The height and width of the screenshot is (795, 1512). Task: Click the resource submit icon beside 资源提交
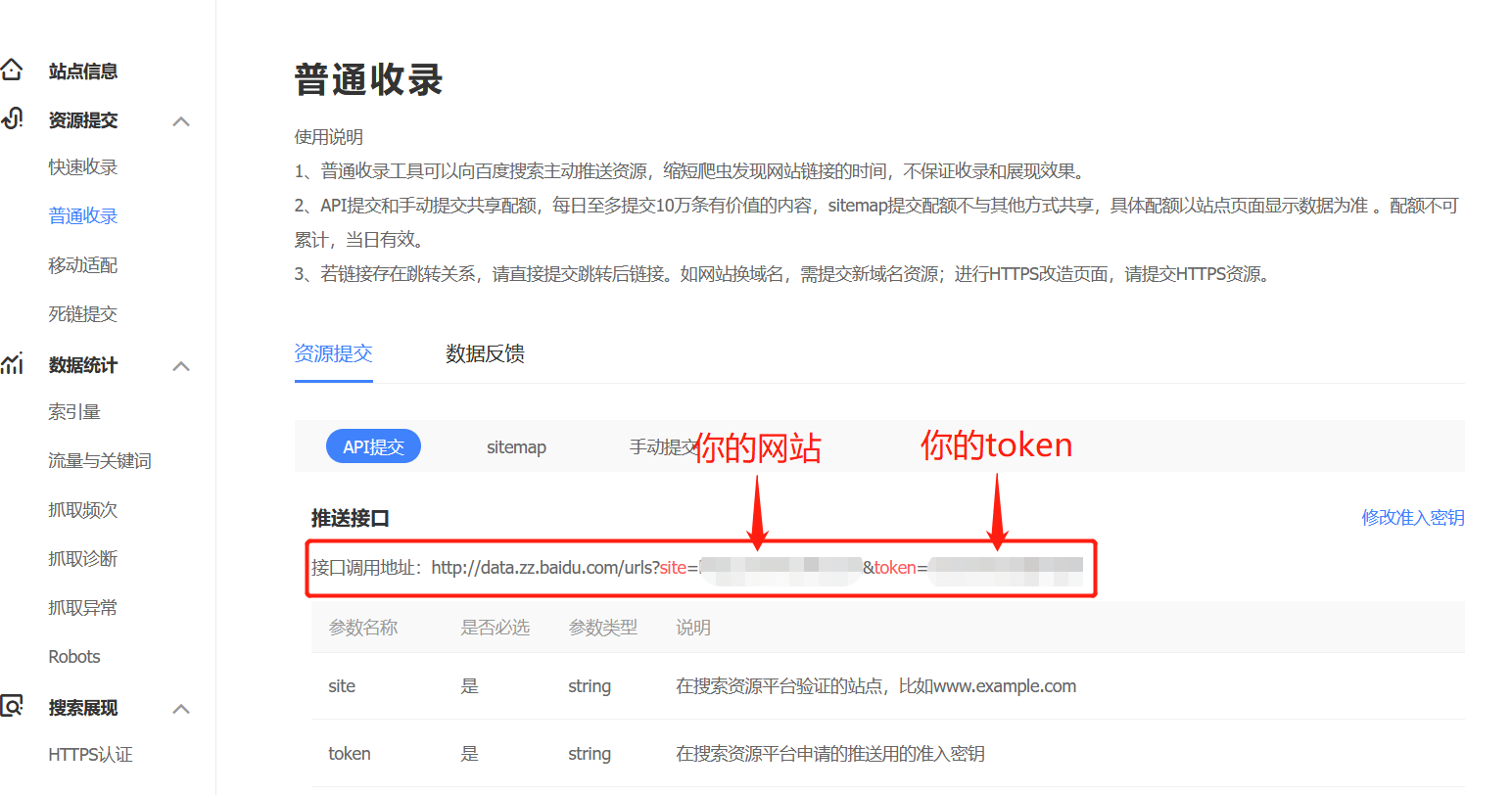(12, 119)
